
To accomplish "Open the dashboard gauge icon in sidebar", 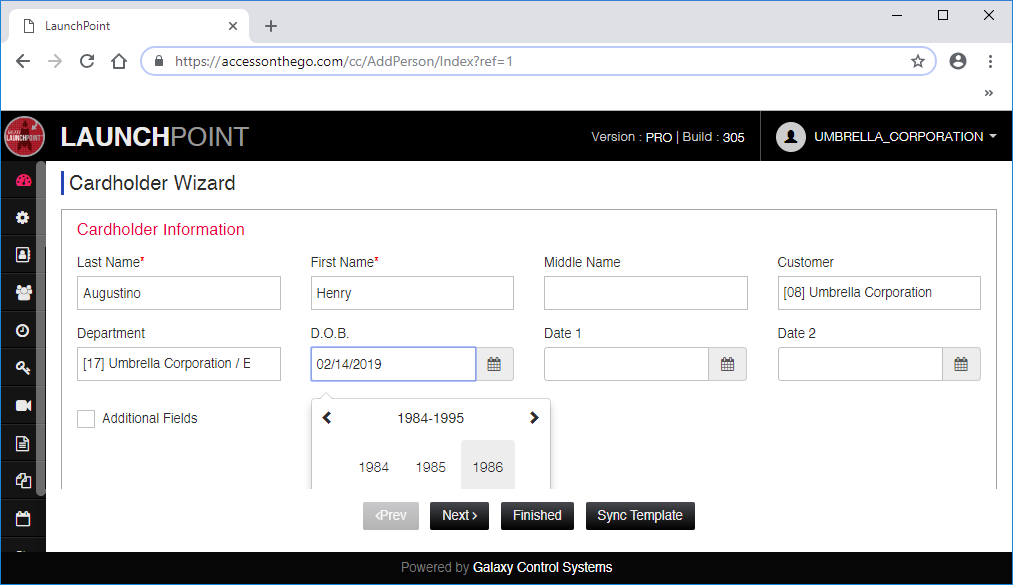I will pyautogui.click(x=23, y=181).
